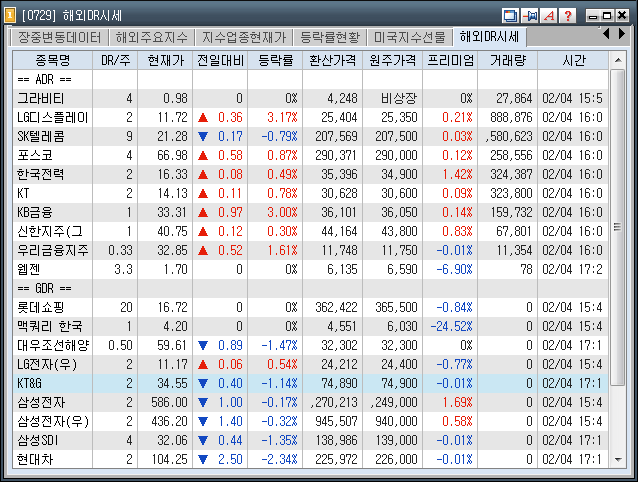Open the screen-copy icon in title bar

510,16
